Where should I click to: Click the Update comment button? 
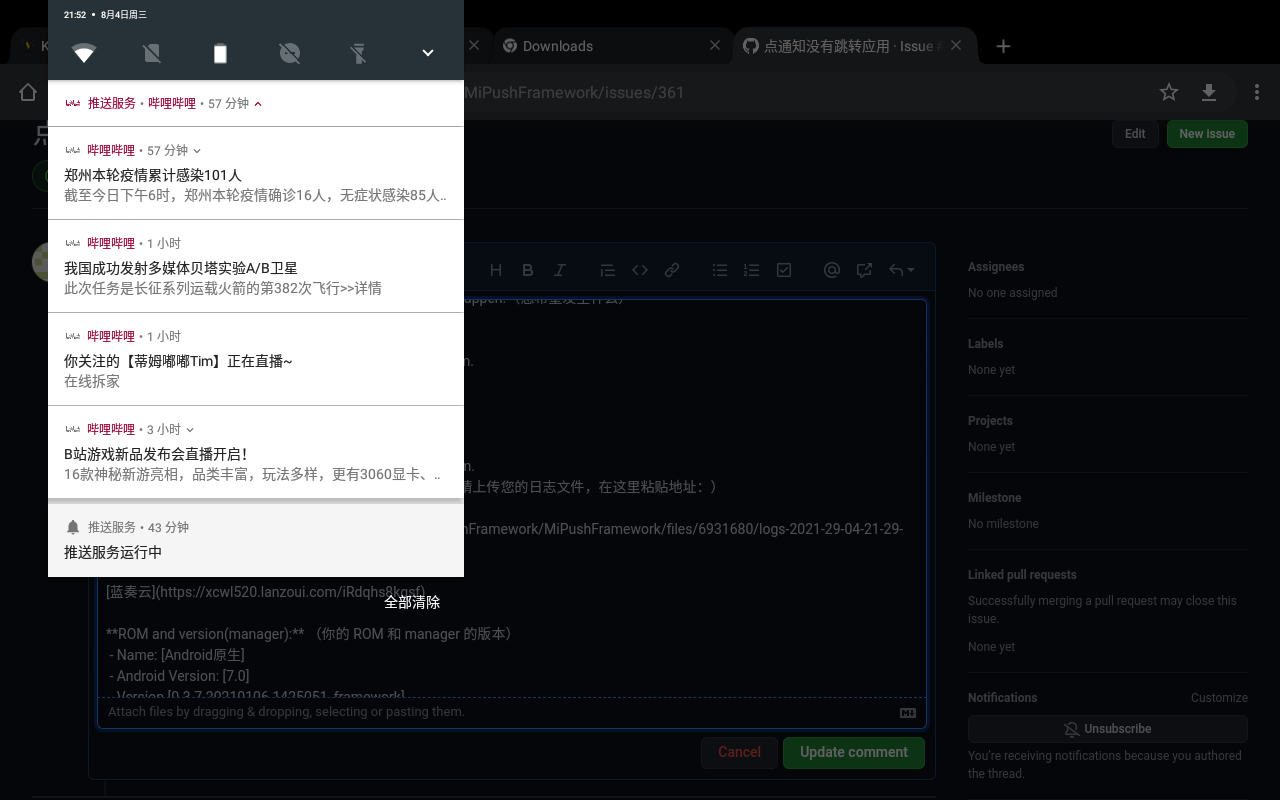(853, 752)
